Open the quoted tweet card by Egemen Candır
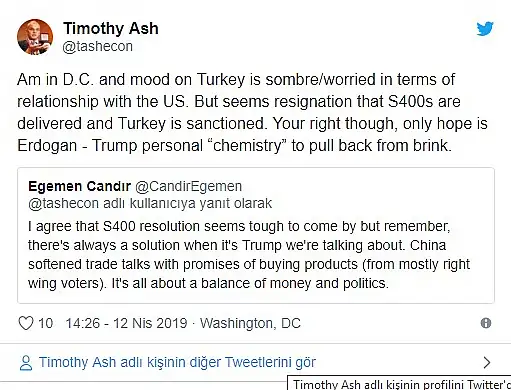This screenshot has width=511, height=390. [x=256, y=235]
